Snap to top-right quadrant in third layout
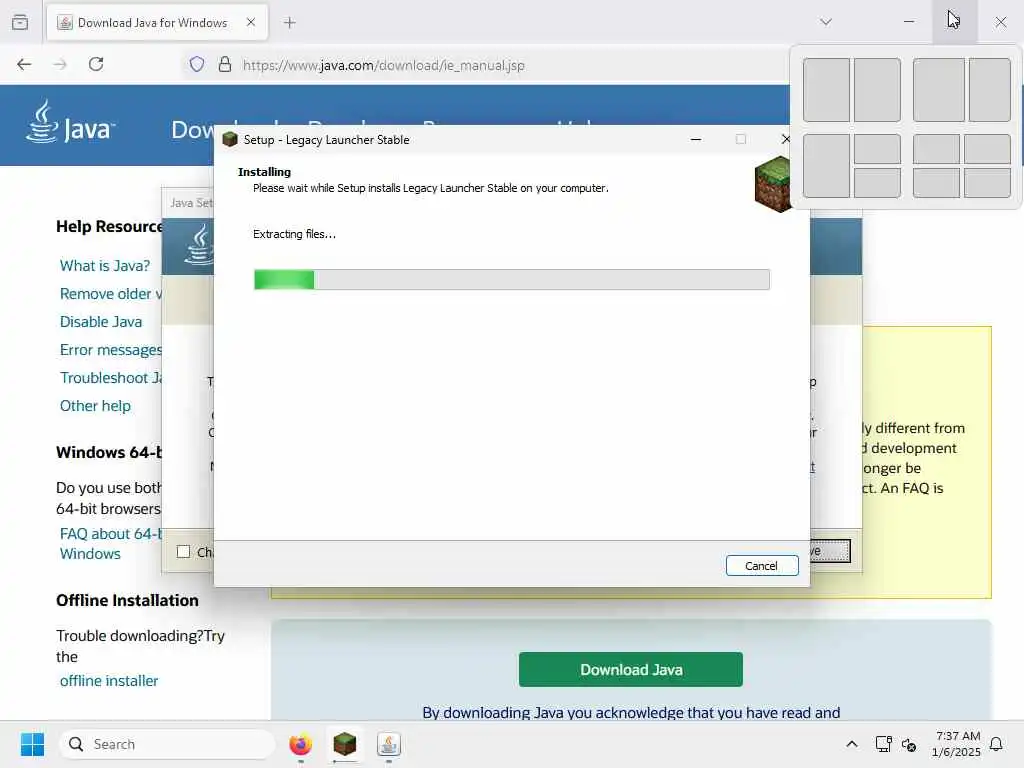Image resolution: width=1024 pixels, height=768 pixels. tap(877, 149)
